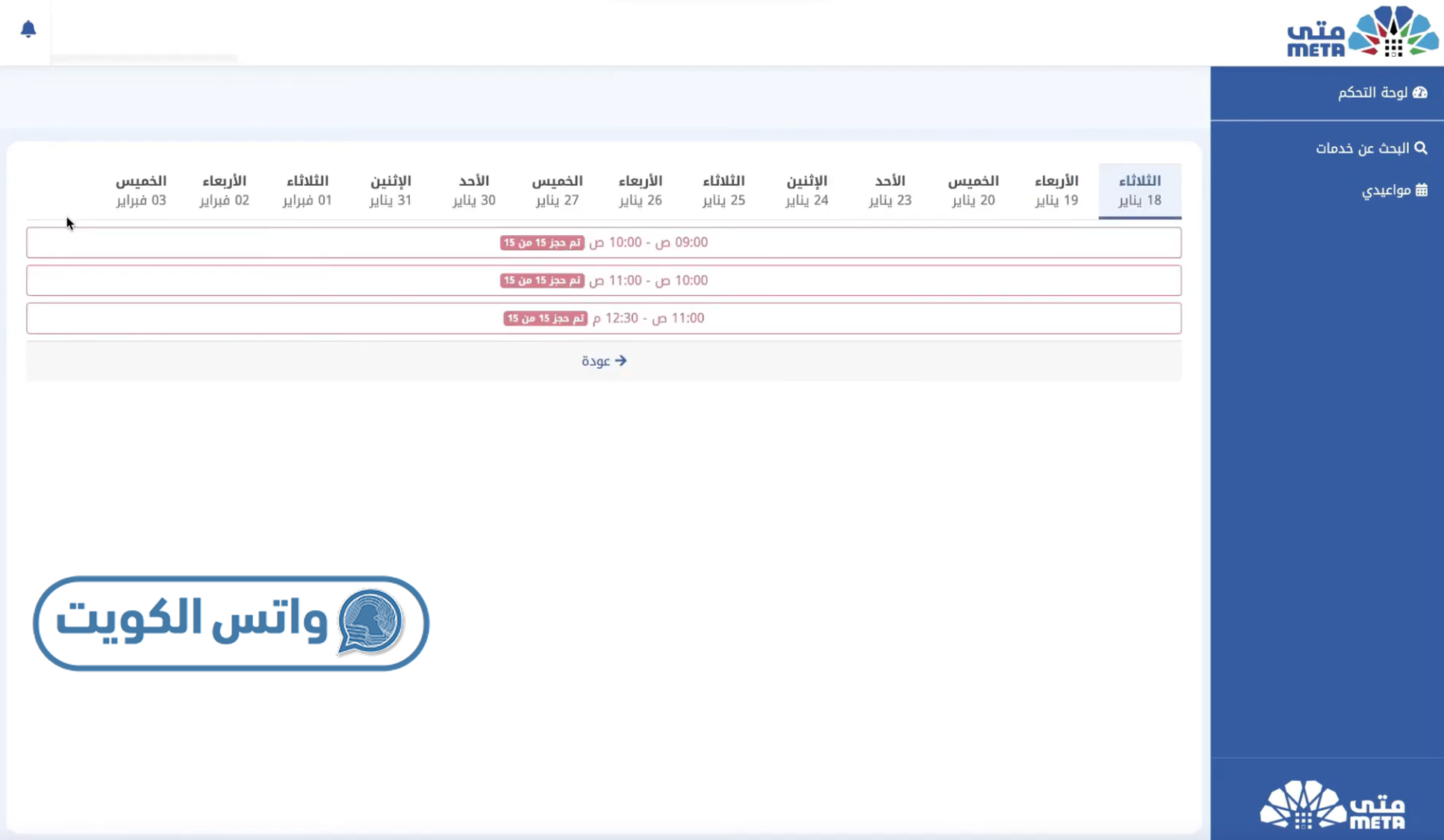Click the search services magnifier icon
The width and height of the screenshot is (1444, 840).
(1421, 148)
